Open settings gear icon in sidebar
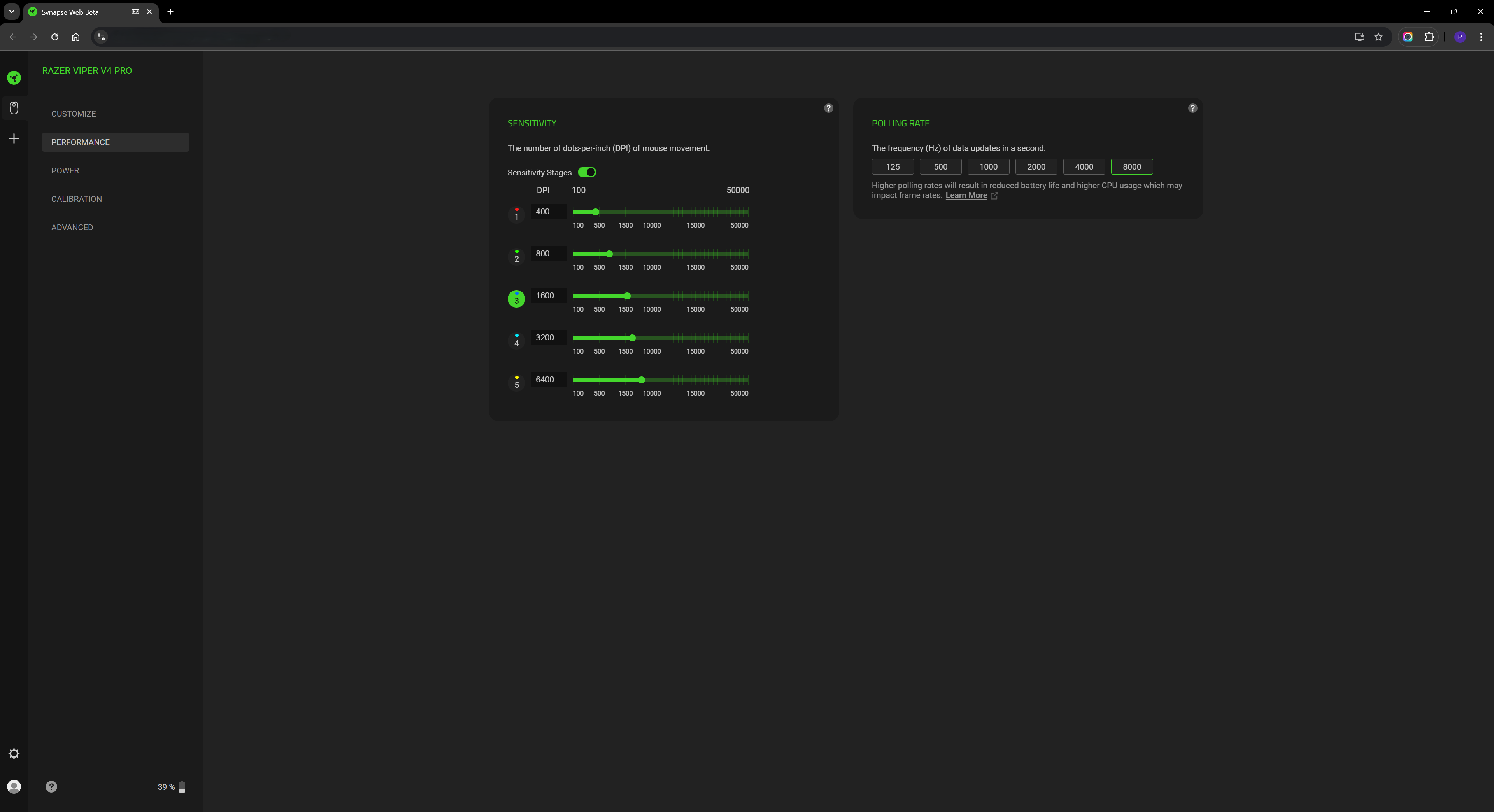The width and height of the screenshot is (1494, 812). [x=14, y=753]
